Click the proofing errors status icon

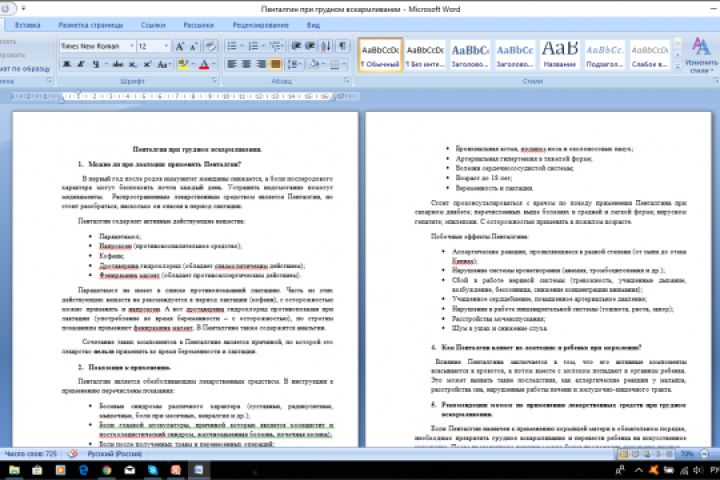pyautogui.click(x=72, y=454)
